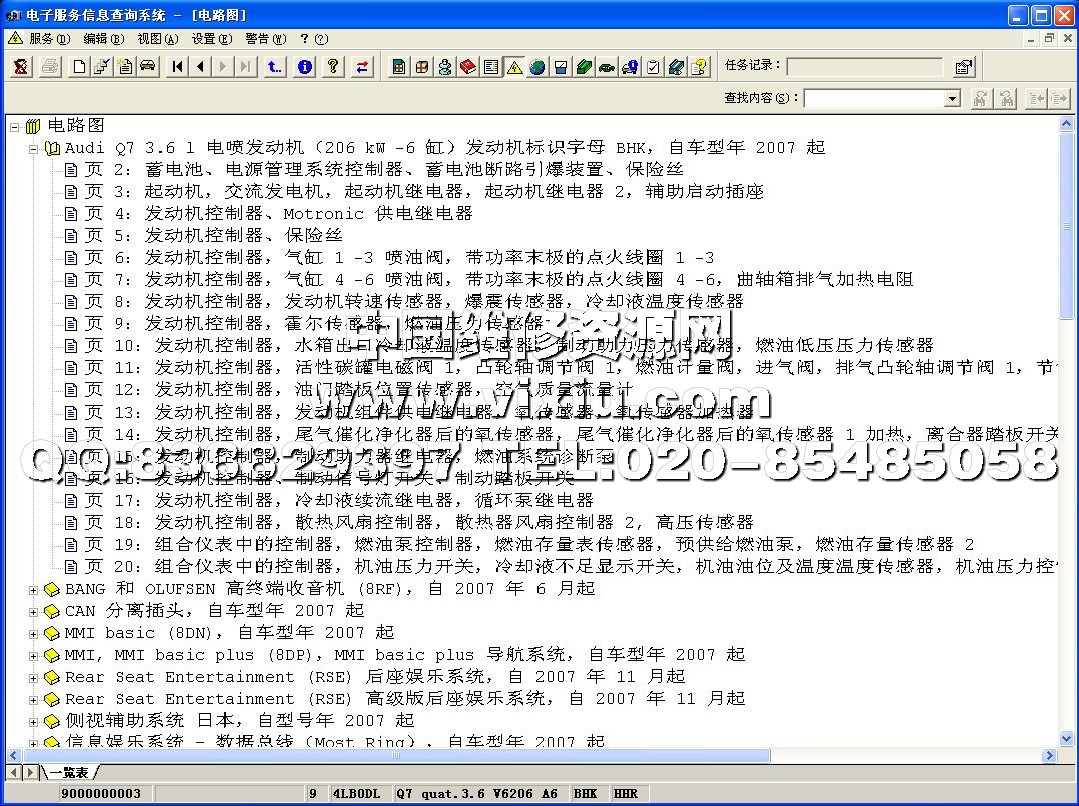This screenshot has height=806, width=1079.
Task: Click the car vehicle selection toolbar icon
Action: point(147,67)
